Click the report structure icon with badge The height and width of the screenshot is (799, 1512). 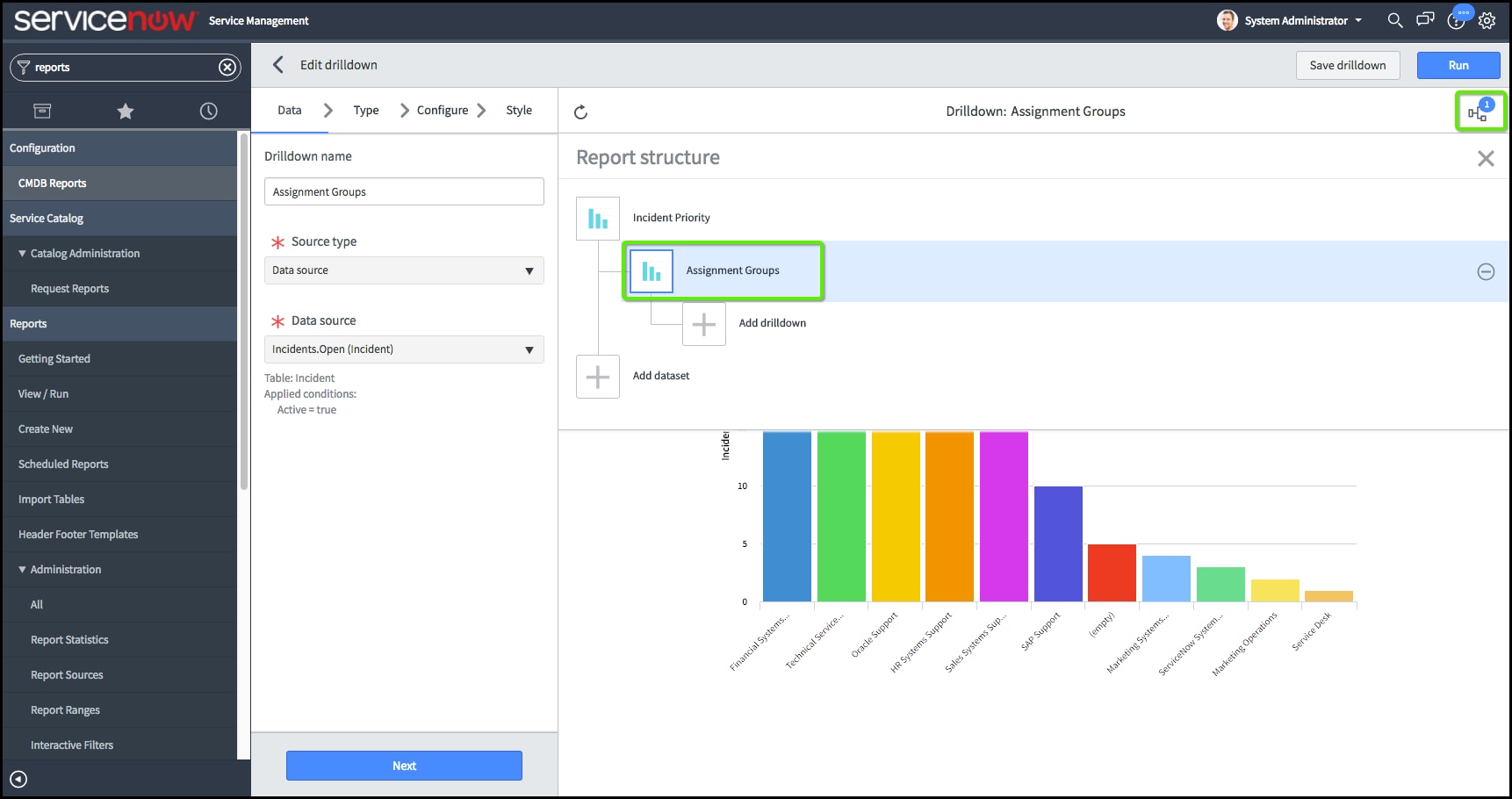(1479, 112)
